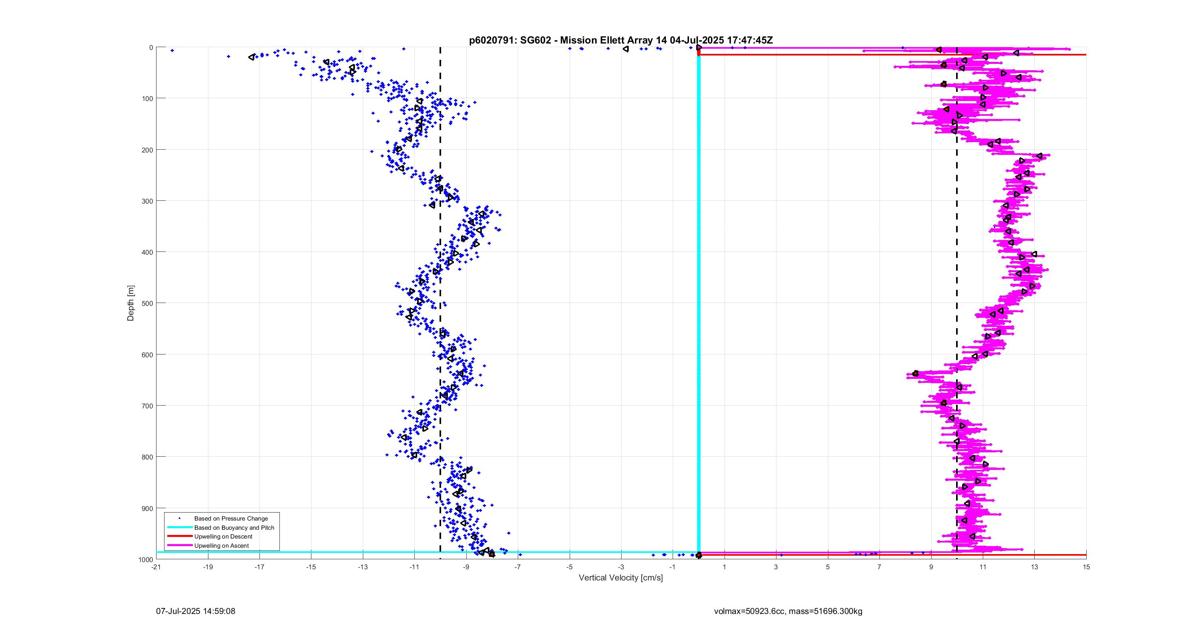Viewport: 1200px width, 628px height.
Task: Select legend entry 'Upwelling on Ascent'
Action: [x=223, y=545]
